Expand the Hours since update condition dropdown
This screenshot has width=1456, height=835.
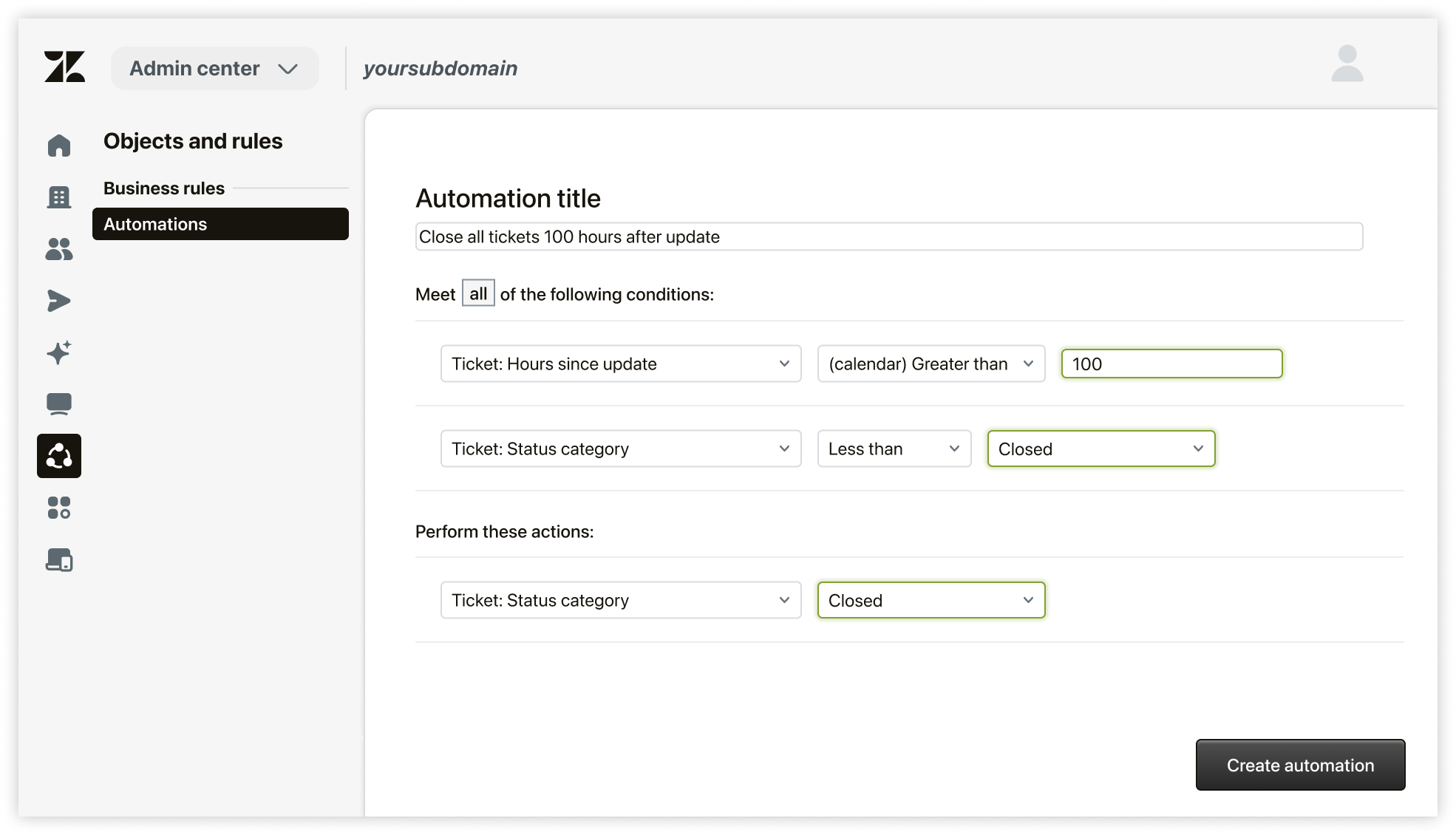coord(620,364)
